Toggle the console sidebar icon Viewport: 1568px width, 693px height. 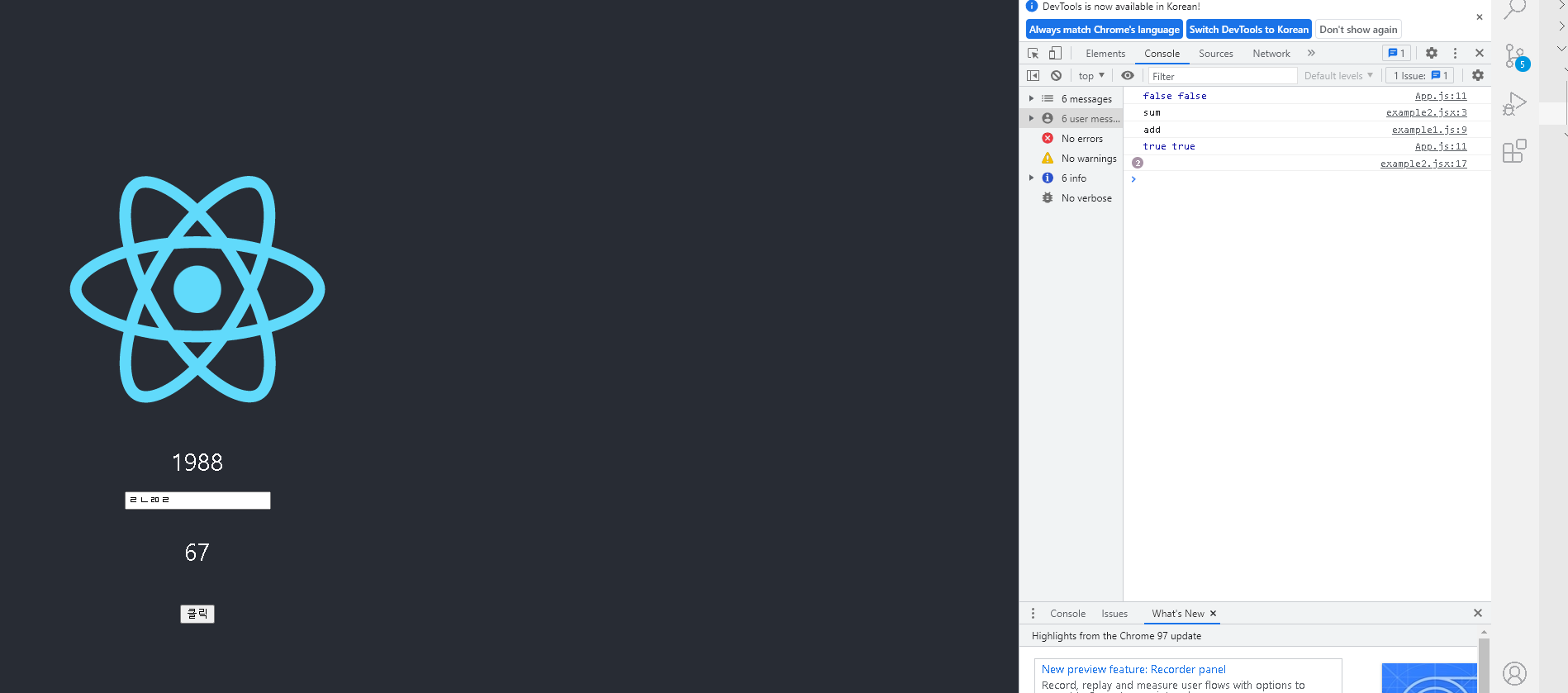point(1033,75)
